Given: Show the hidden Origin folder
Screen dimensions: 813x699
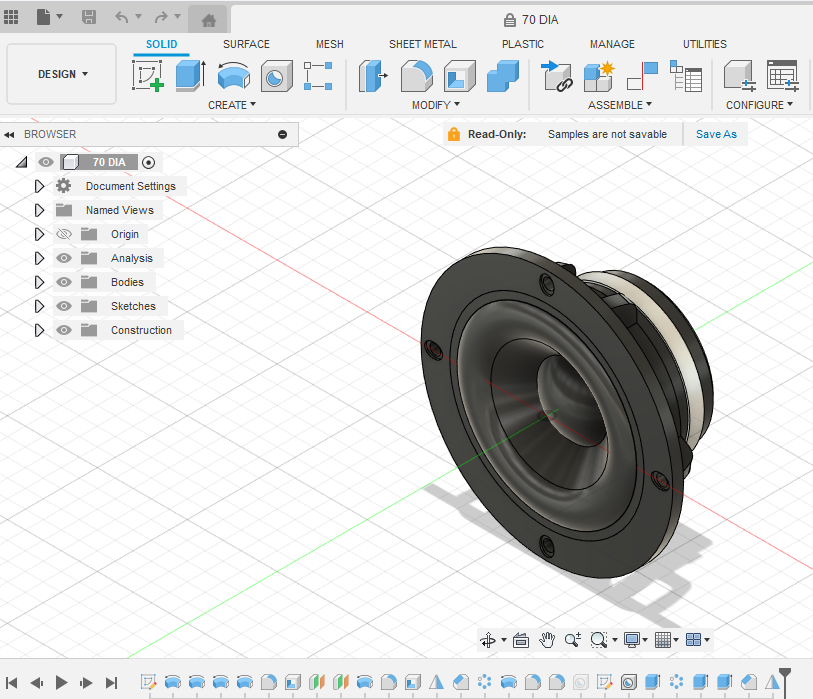Looking at the screenshot, I should pos(64,234).
